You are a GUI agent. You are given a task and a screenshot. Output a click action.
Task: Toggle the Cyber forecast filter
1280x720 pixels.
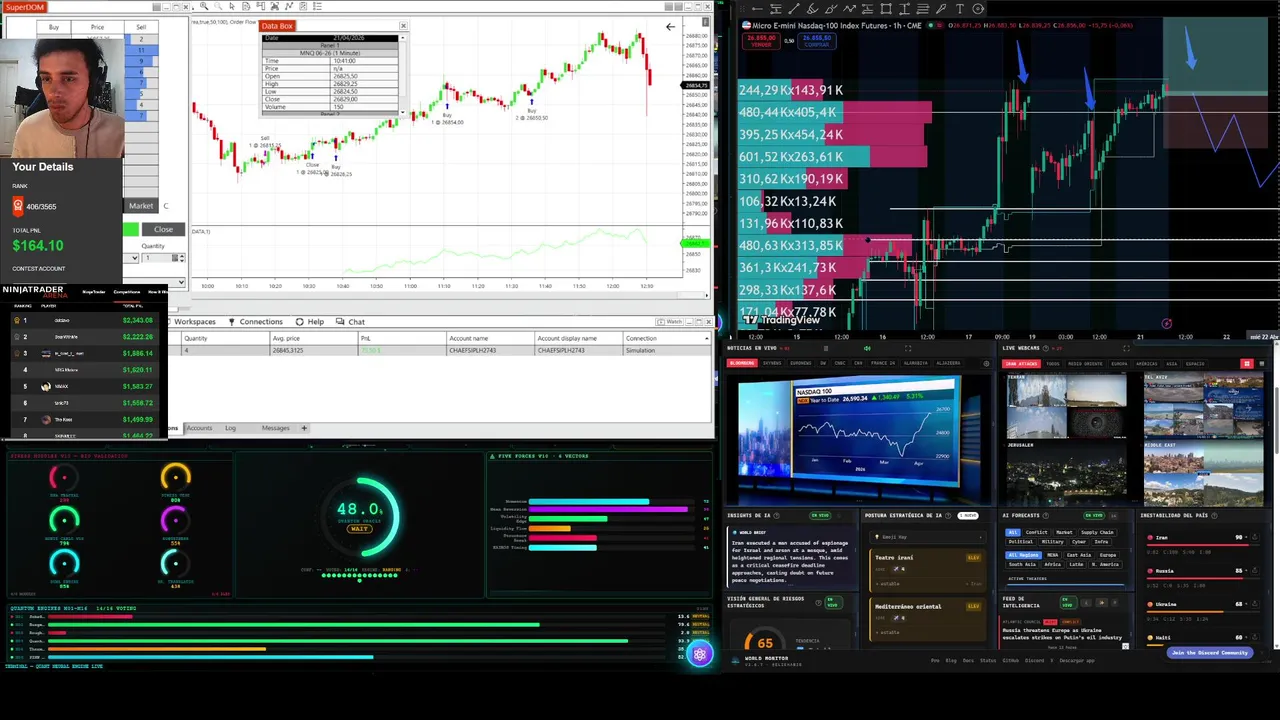pos(1079,542)
